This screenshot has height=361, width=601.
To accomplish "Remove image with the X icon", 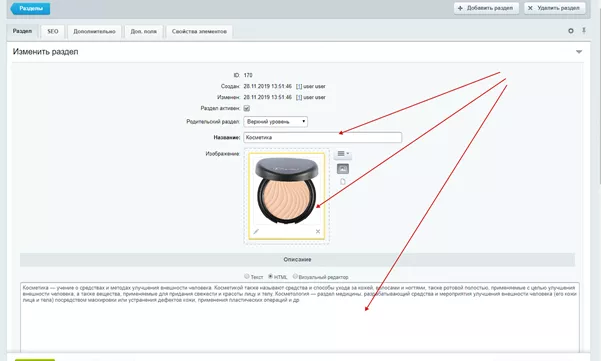I will 318,231.
